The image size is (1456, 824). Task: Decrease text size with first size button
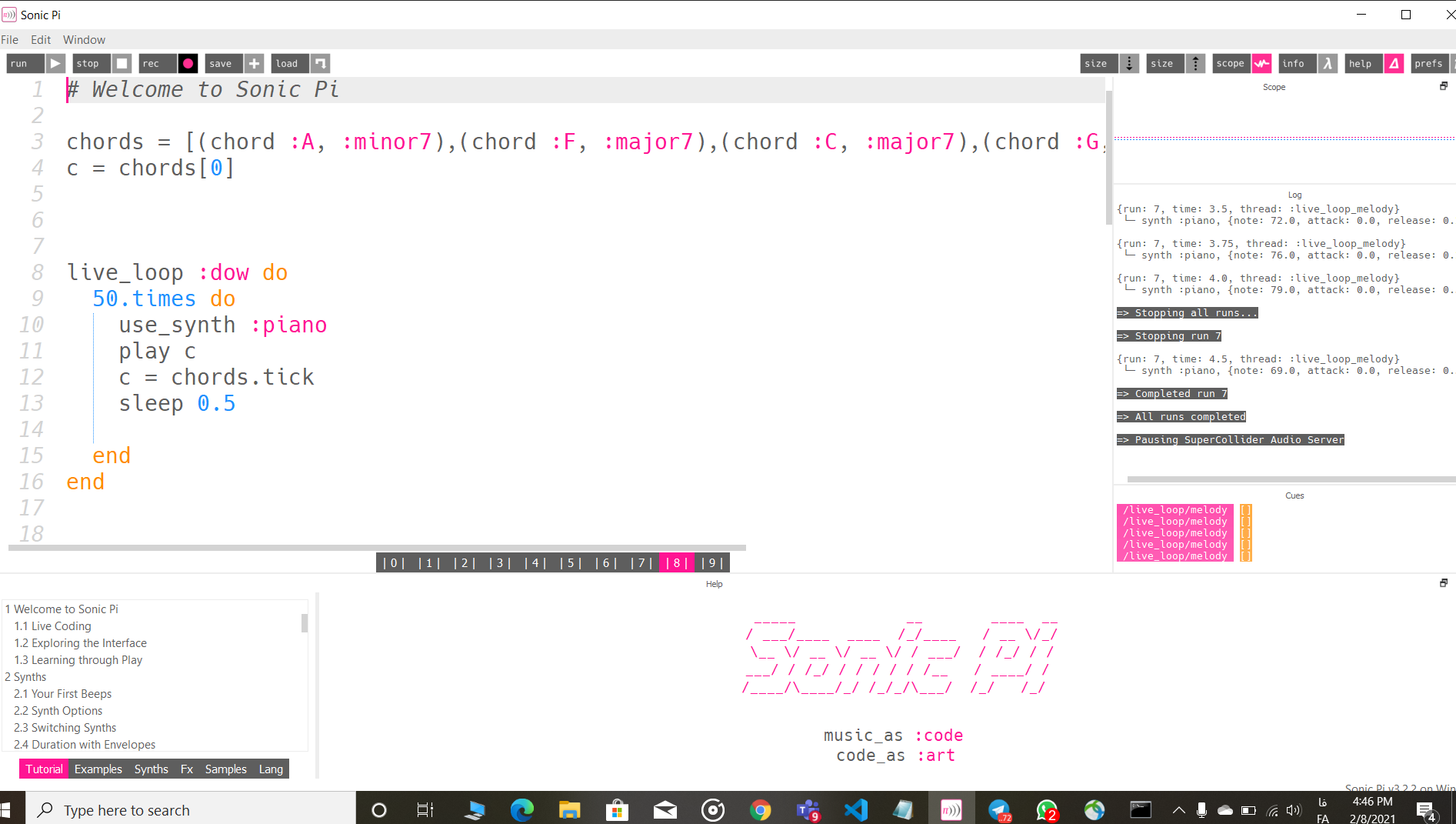[1110, 64]
